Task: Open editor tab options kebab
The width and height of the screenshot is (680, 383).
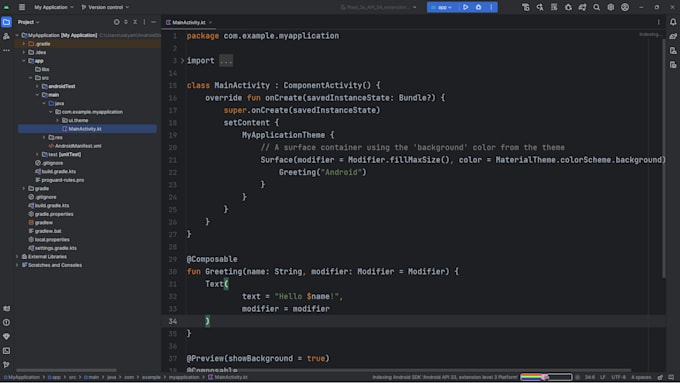Action: click(658, 22)
